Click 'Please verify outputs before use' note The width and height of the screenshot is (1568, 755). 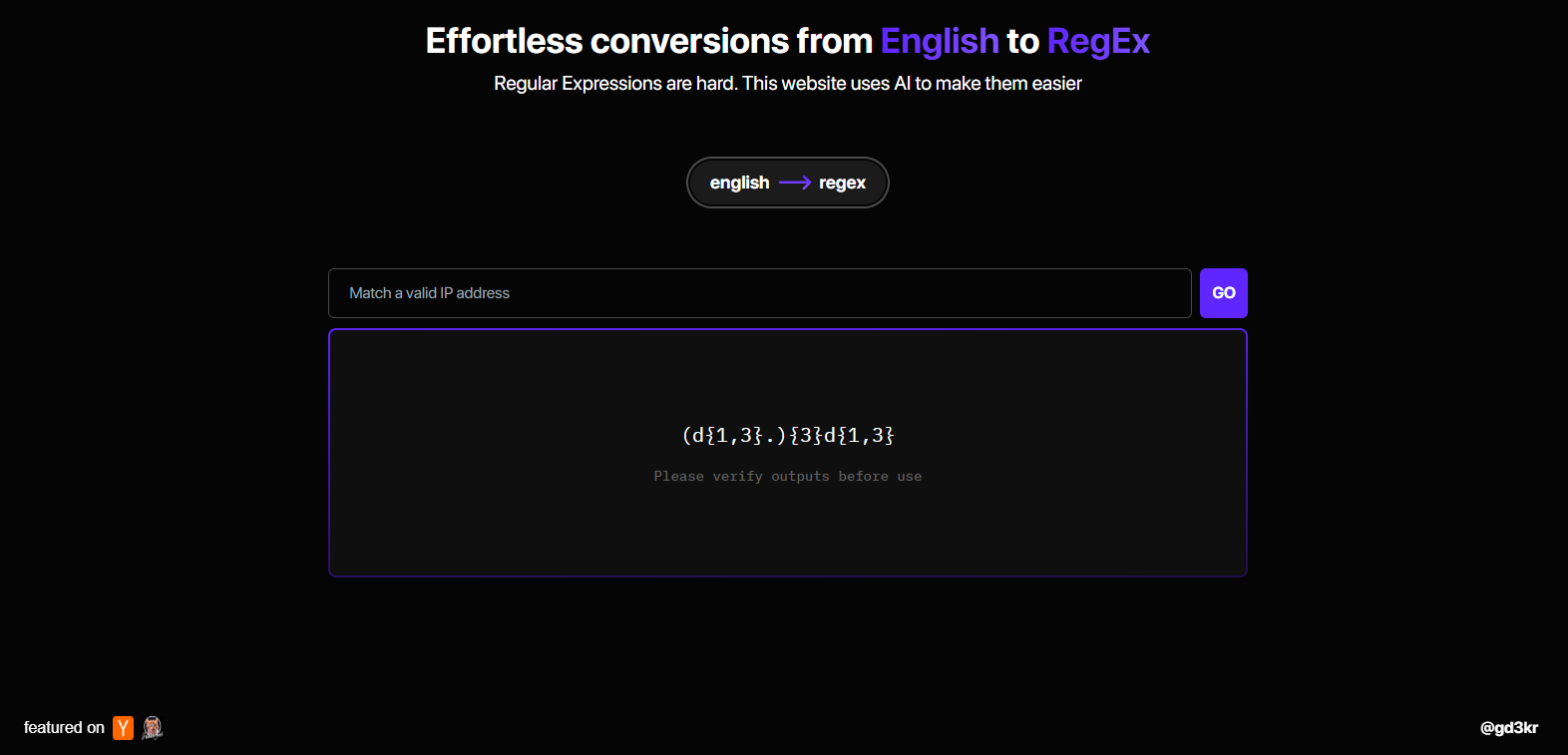(x=788, y=477)
